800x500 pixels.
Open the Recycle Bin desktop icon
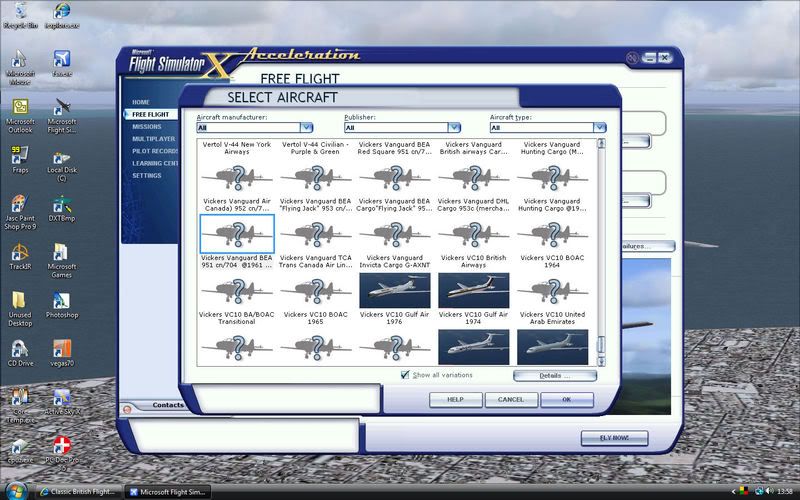coord(20,15)
